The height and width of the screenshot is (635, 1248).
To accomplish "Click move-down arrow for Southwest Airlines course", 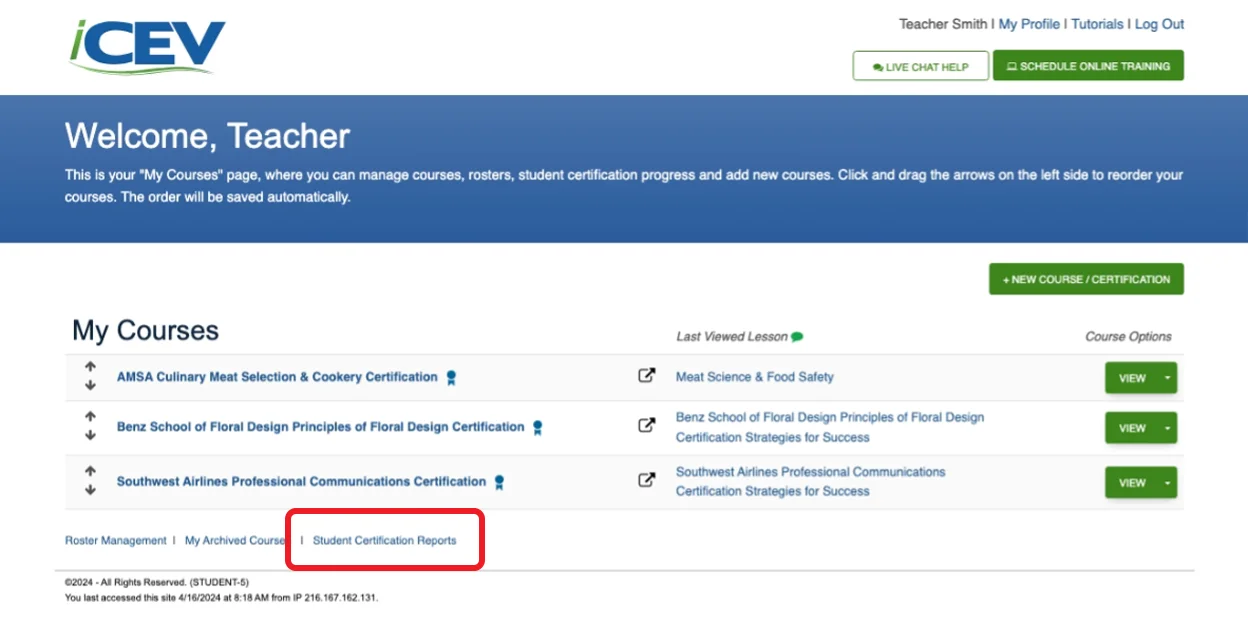I will (90, 490).
